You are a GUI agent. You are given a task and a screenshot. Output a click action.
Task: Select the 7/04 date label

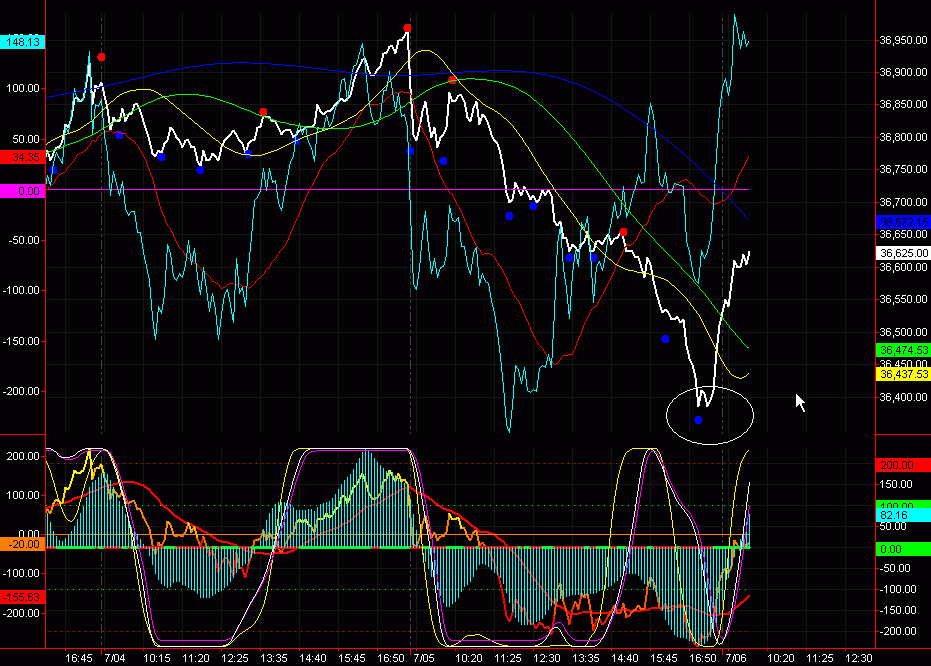115,658
